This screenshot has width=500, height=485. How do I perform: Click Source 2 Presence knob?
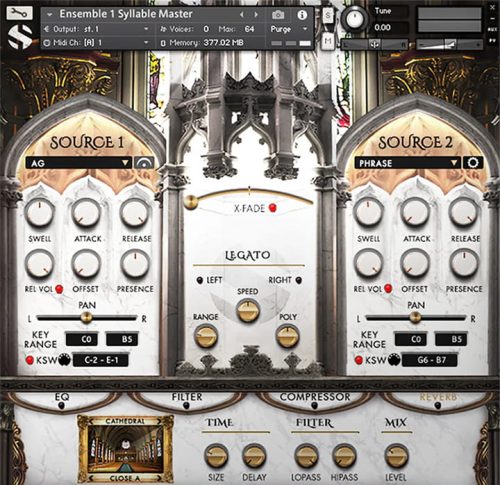[464, 264]
